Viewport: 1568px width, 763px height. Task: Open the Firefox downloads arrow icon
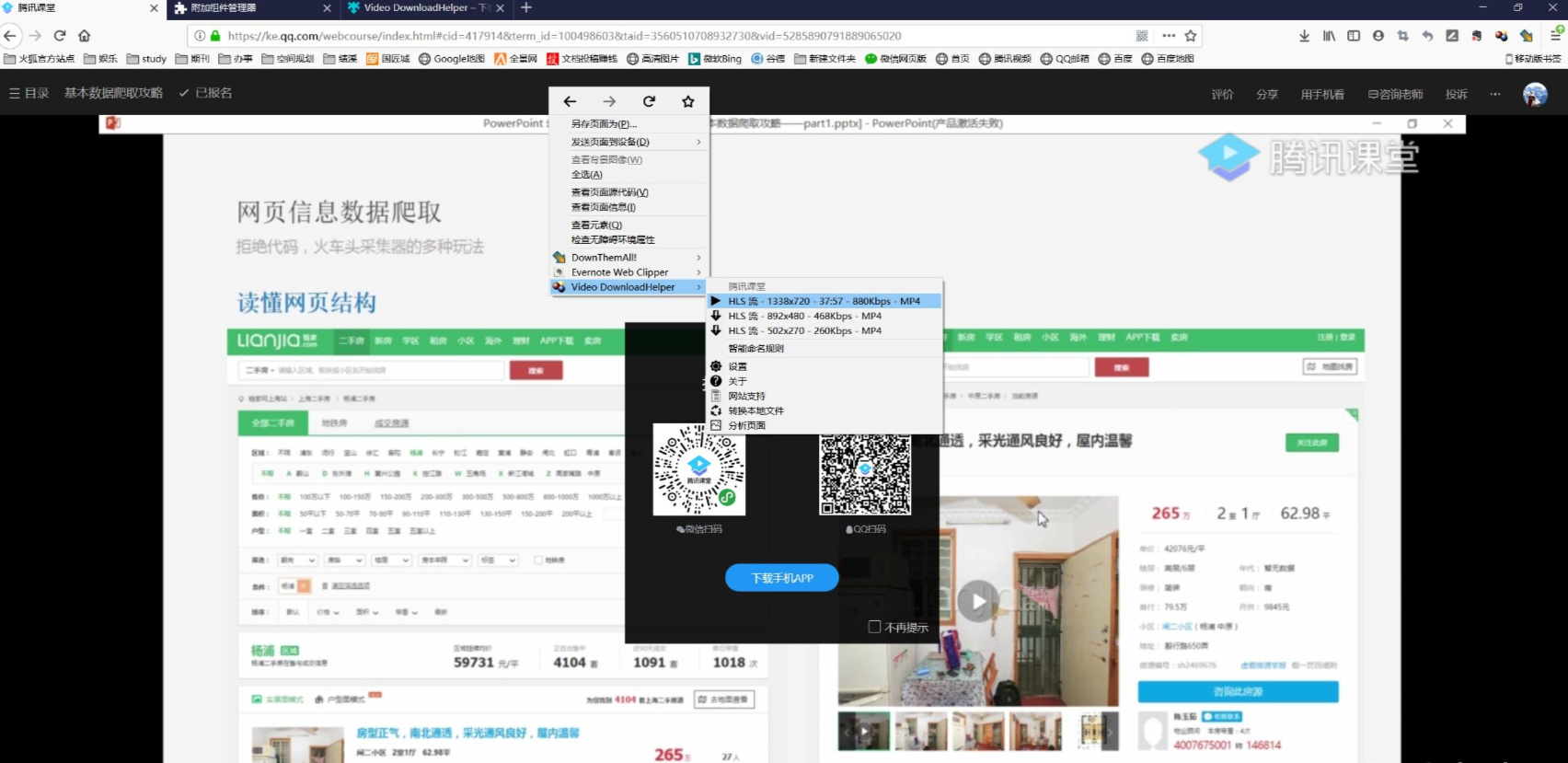click(x=1304, y=36)
